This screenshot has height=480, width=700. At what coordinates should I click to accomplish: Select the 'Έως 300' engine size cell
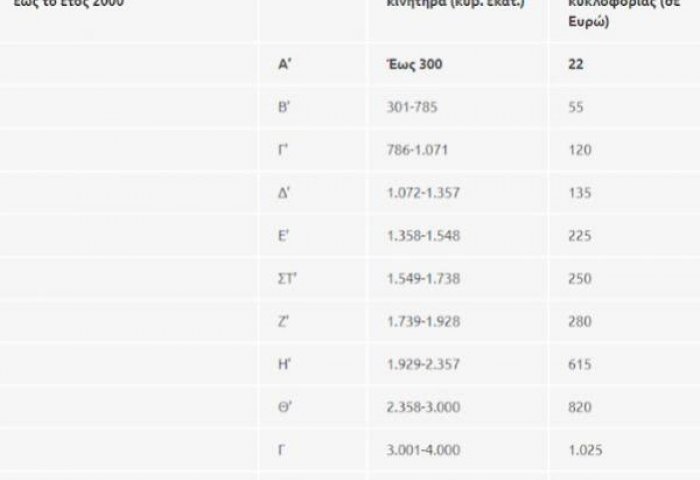[414, 64]
